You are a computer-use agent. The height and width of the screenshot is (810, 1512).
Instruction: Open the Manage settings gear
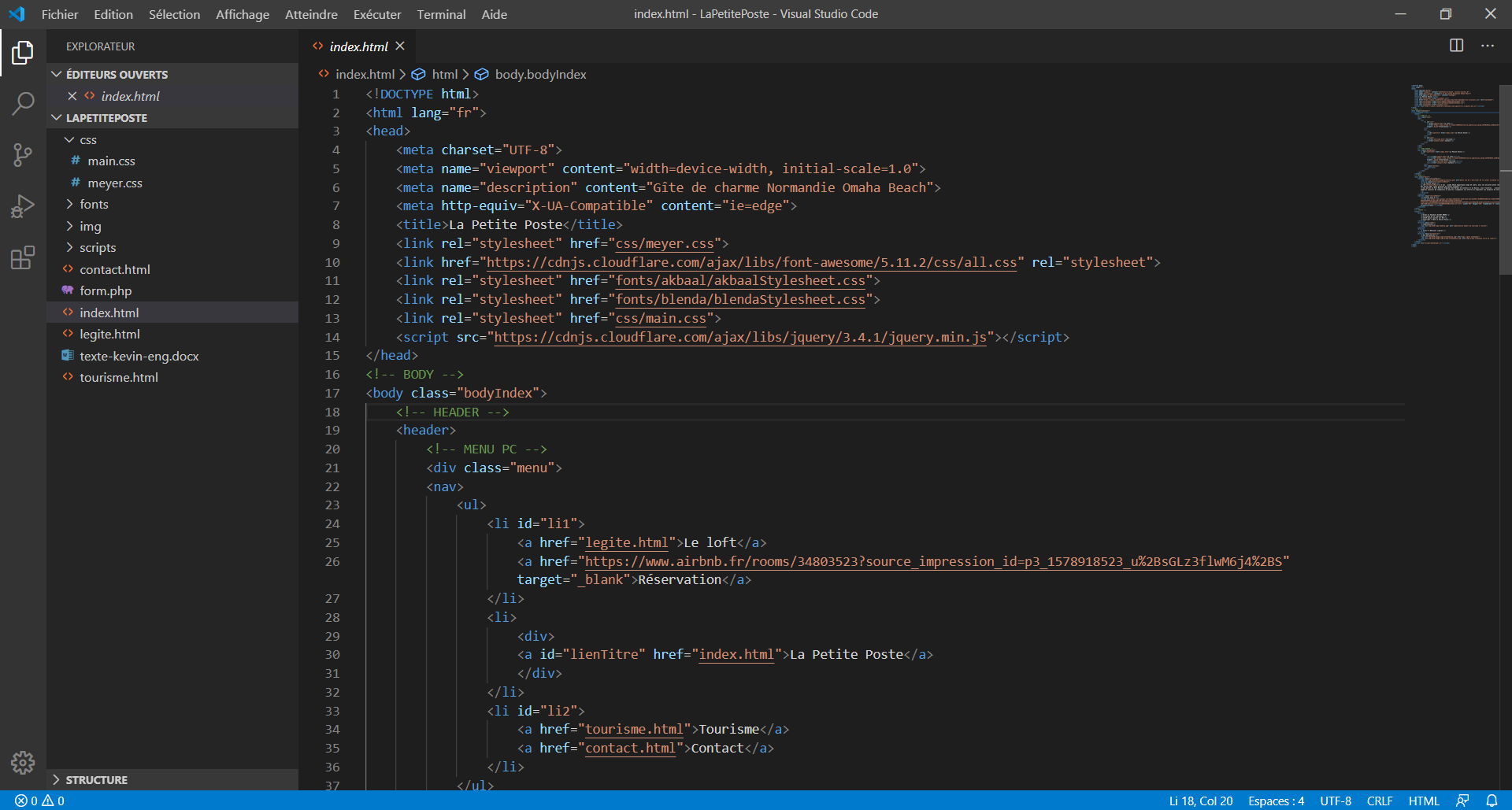click(x=23, y=762)
